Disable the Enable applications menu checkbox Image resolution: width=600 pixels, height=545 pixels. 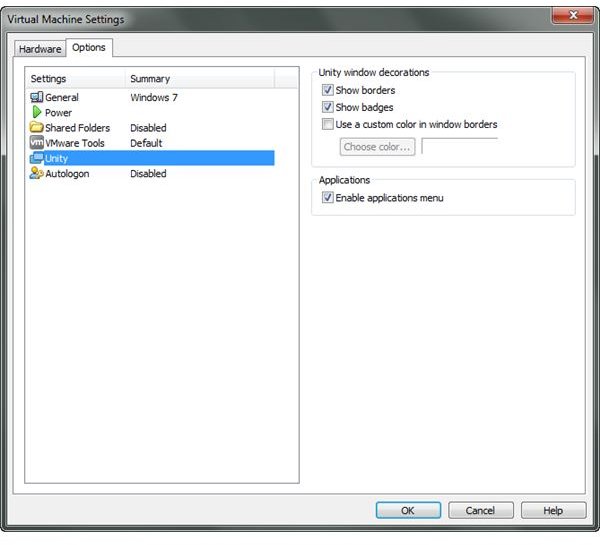tap(328, 197)
